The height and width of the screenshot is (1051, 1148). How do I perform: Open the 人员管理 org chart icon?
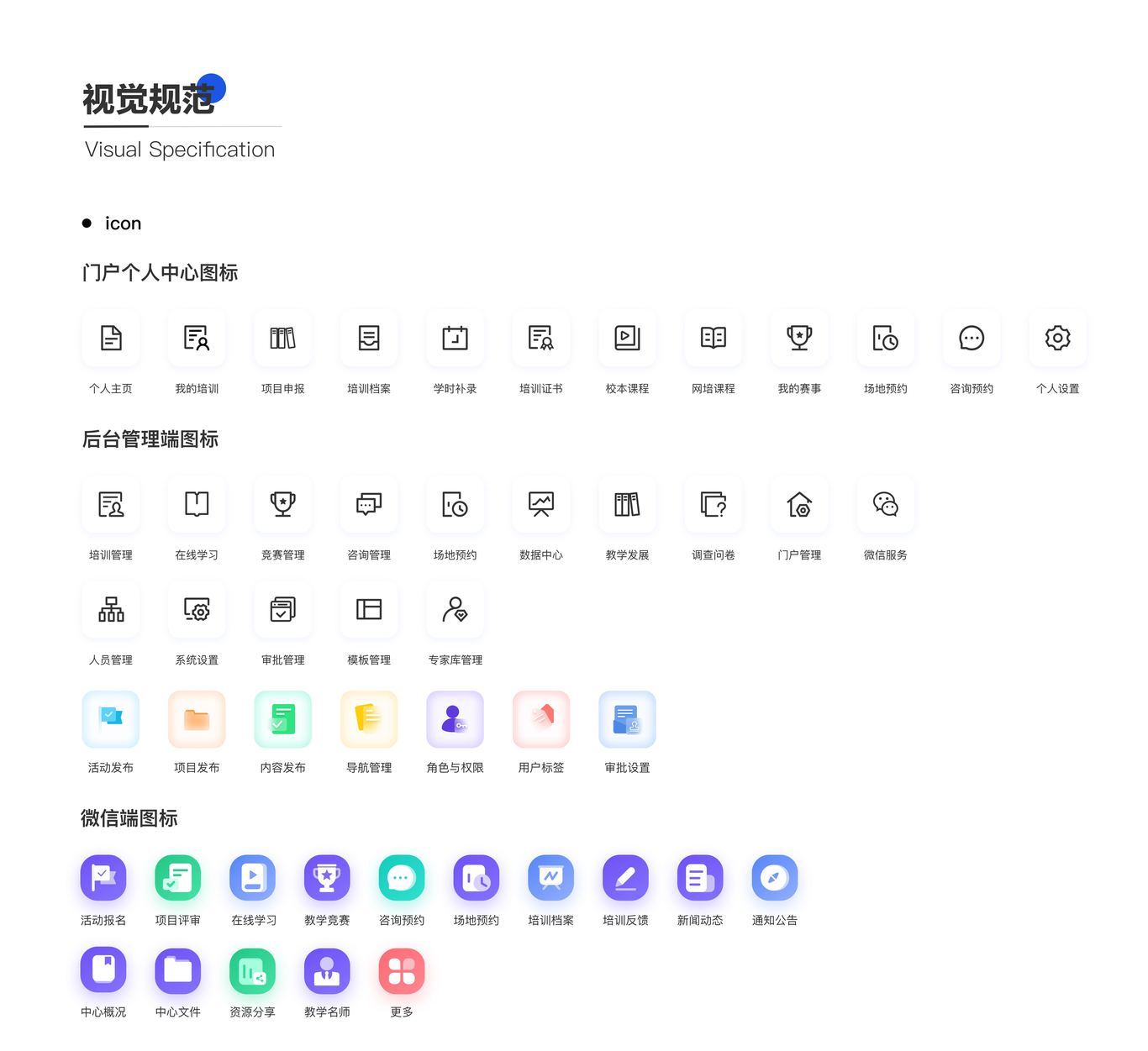point(111,609)
